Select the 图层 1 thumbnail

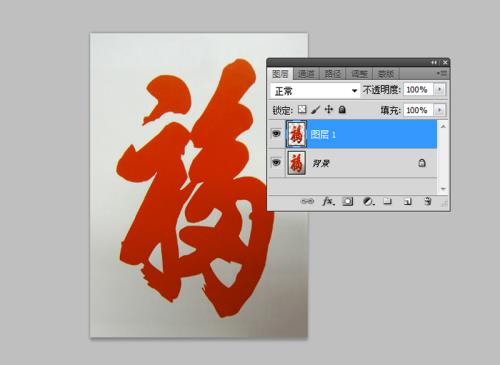coord(296,134)
